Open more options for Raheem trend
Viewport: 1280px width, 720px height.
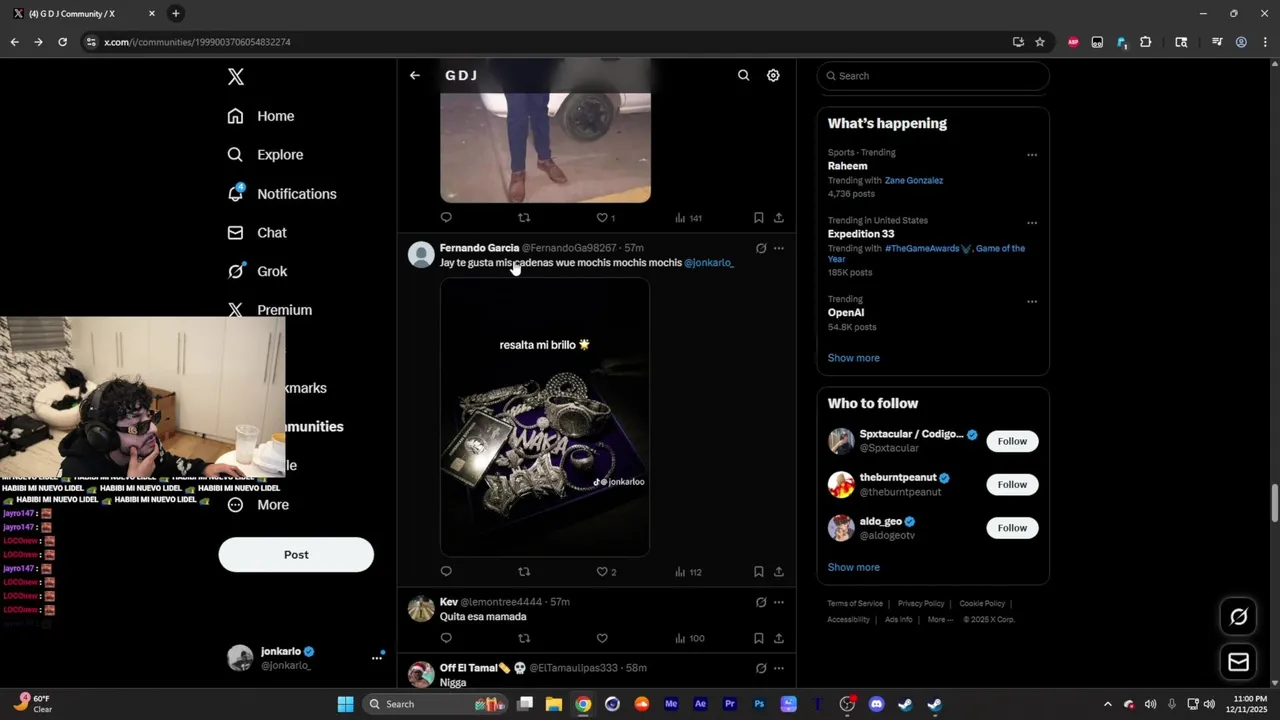pyautogui.click(x=1032, y=155)
